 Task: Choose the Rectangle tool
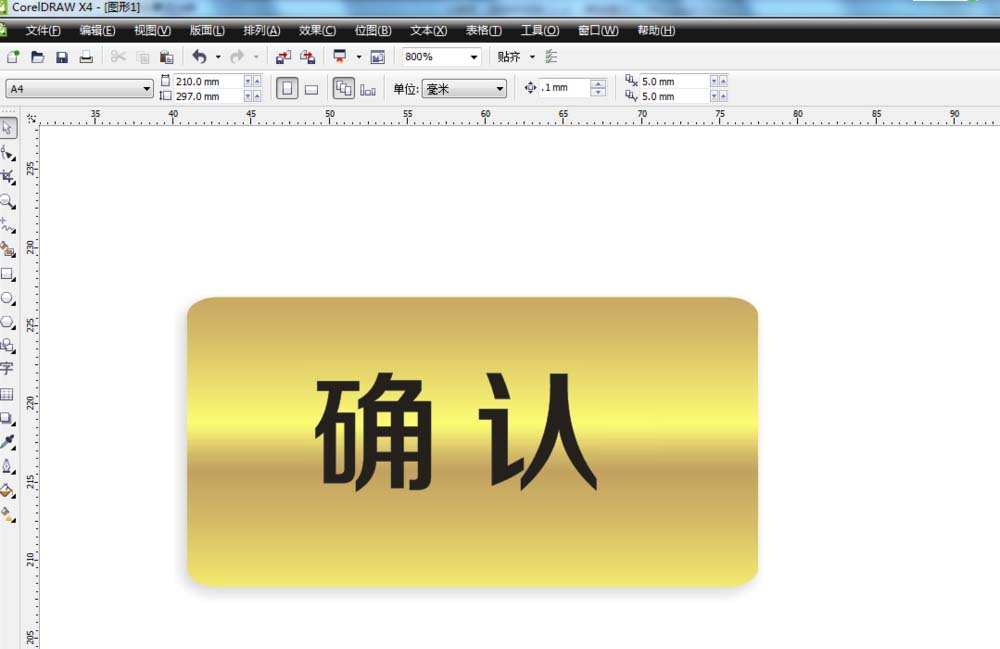pos(8,274)
